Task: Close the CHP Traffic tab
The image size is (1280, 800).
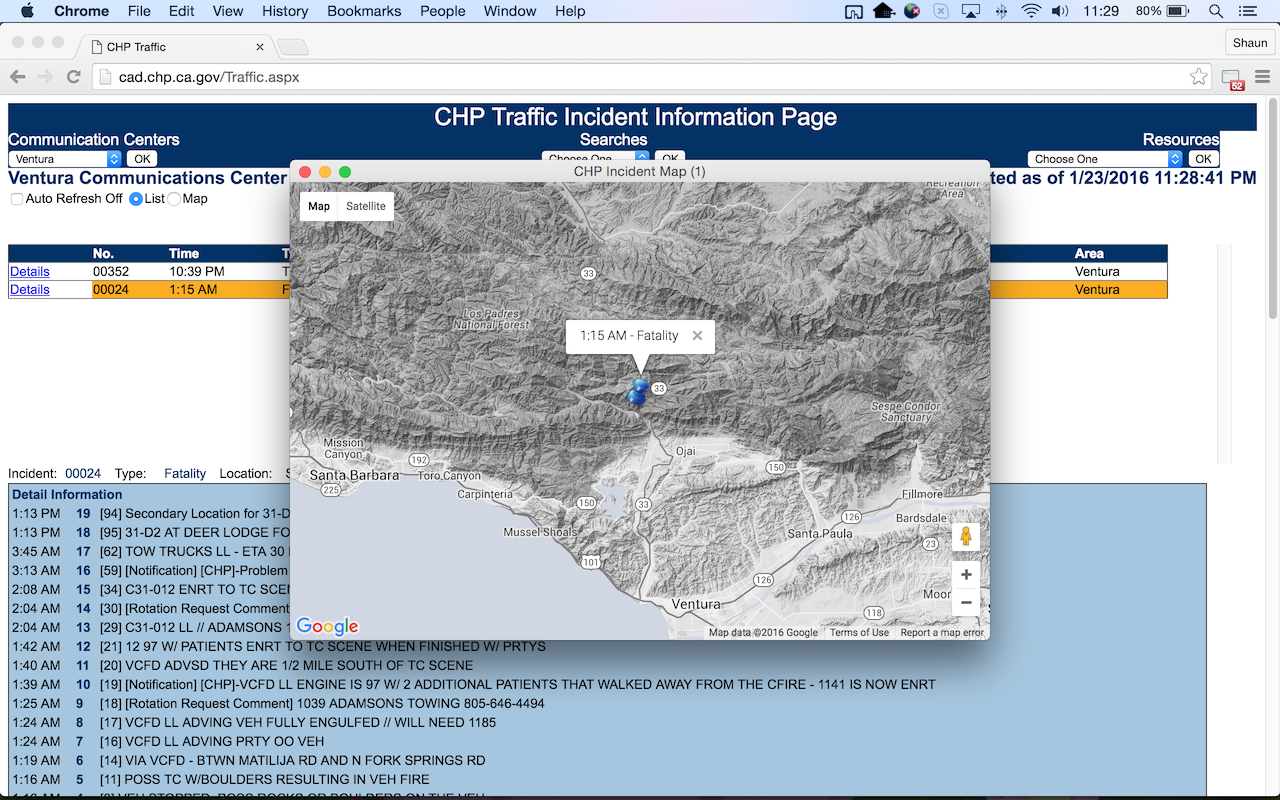Action: (x=260, y=47)
